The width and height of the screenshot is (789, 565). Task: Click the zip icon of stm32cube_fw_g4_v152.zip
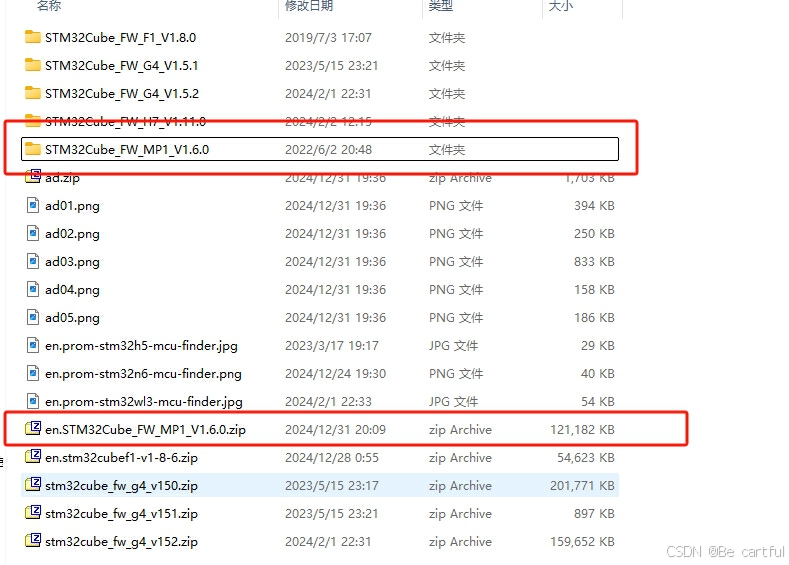[x=33, y=541]
